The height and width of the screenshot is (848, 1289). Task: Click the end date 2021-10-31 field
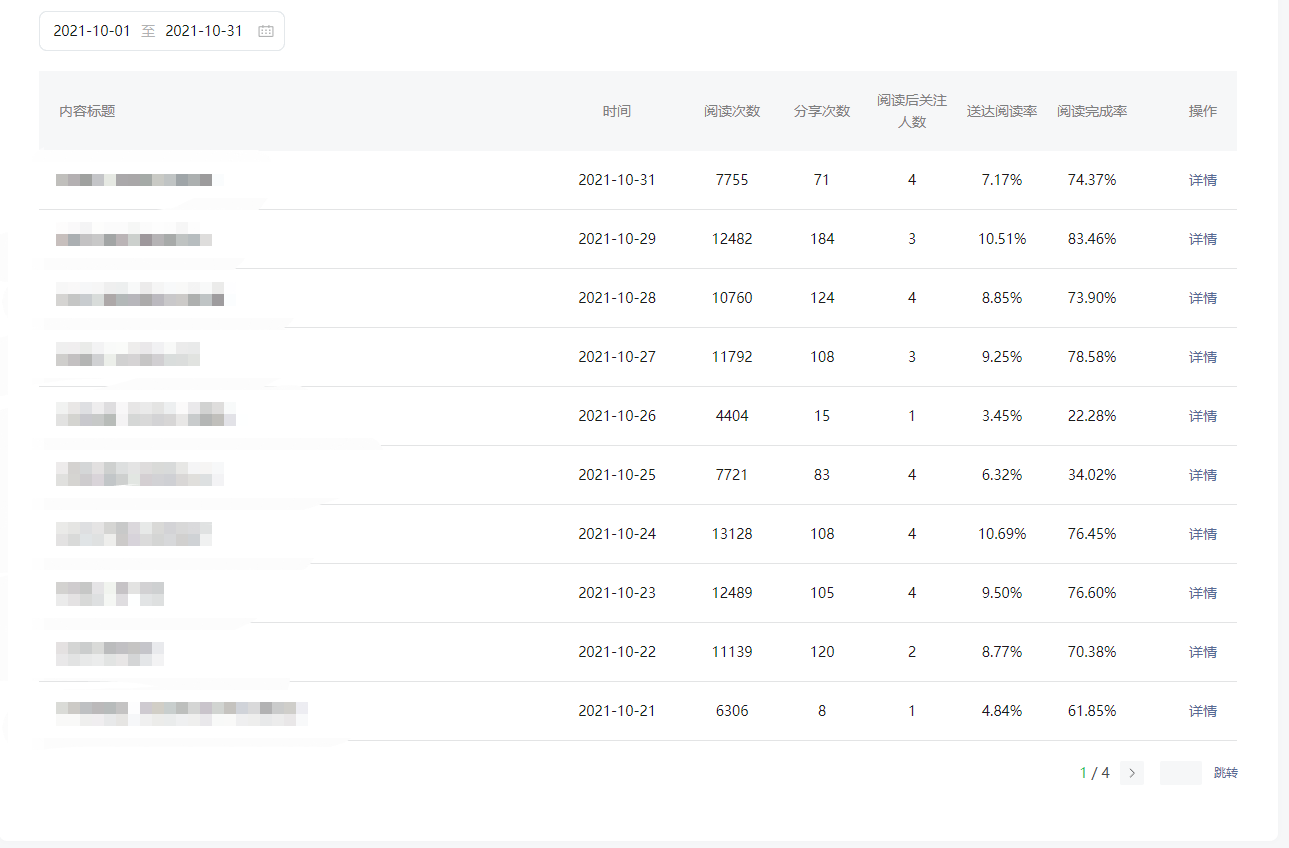[x=204, y=31]
